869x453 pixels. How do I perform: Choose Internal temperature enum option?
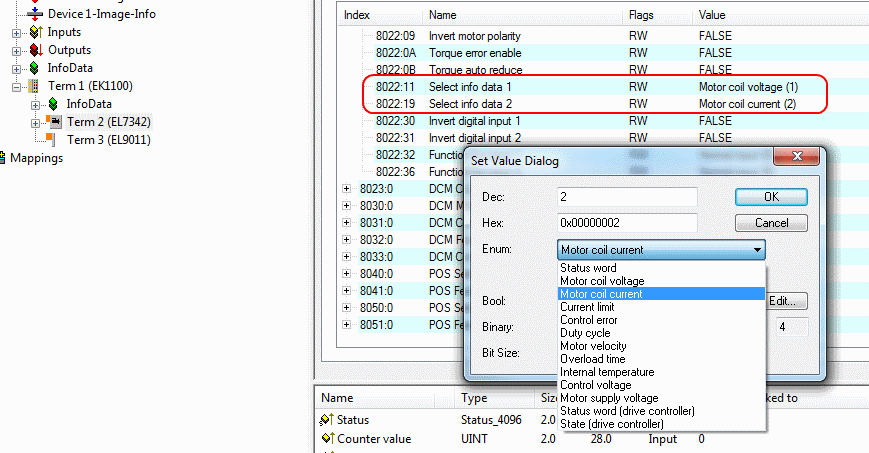tap(661, 372)
